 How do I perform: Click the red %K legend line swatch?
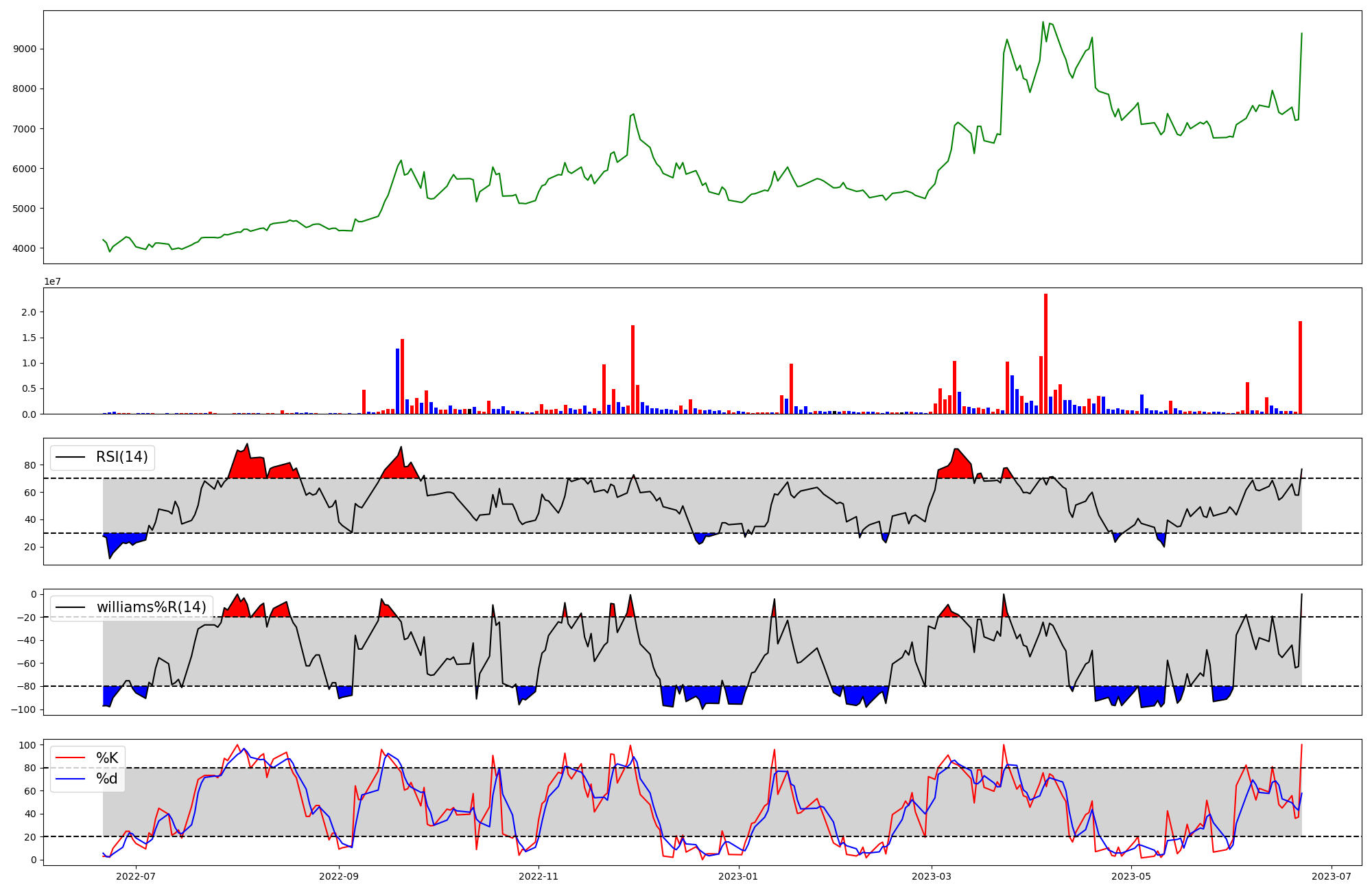[x=70, y=758]
